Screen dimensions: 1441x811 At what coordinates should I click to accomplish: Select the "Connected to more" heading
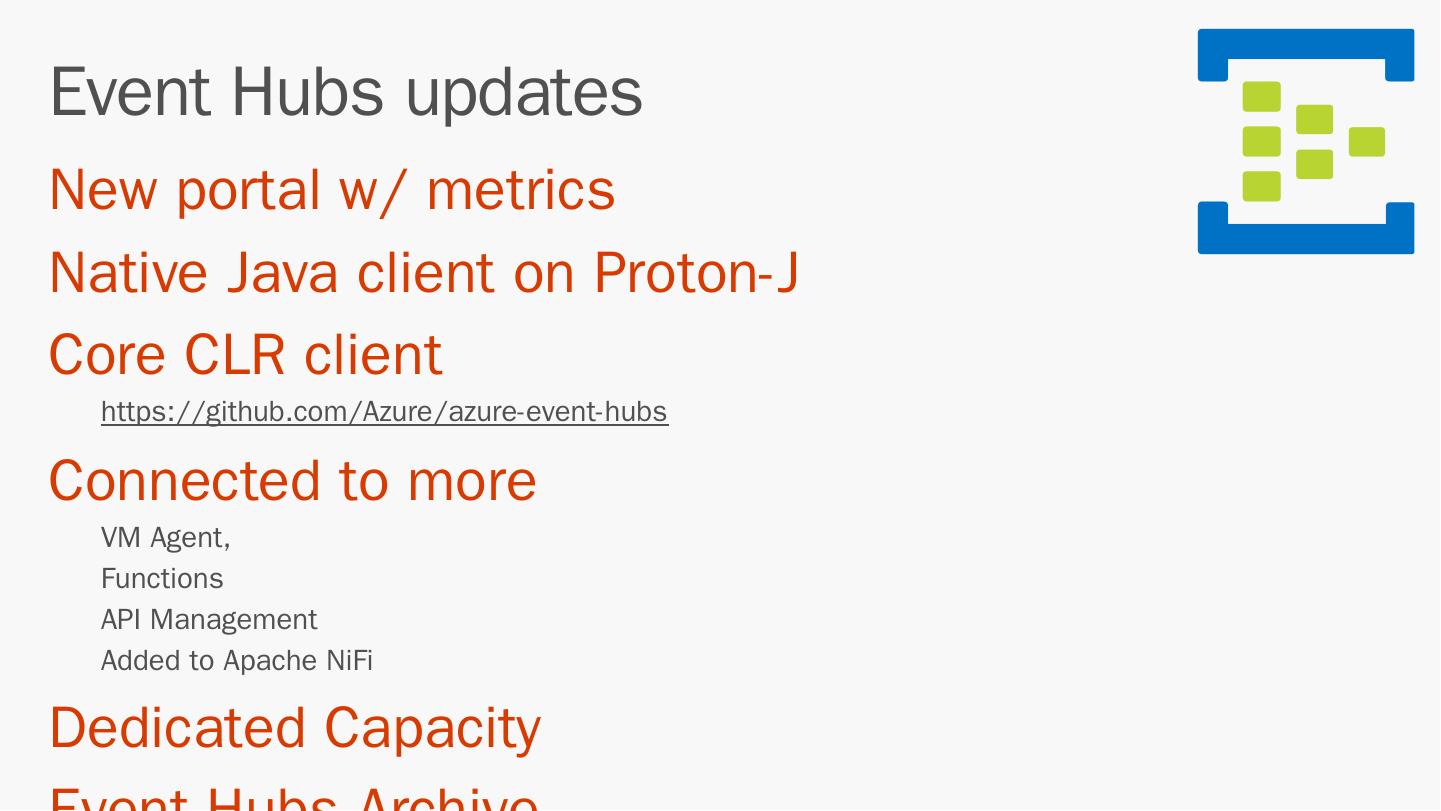click(292, 480)
